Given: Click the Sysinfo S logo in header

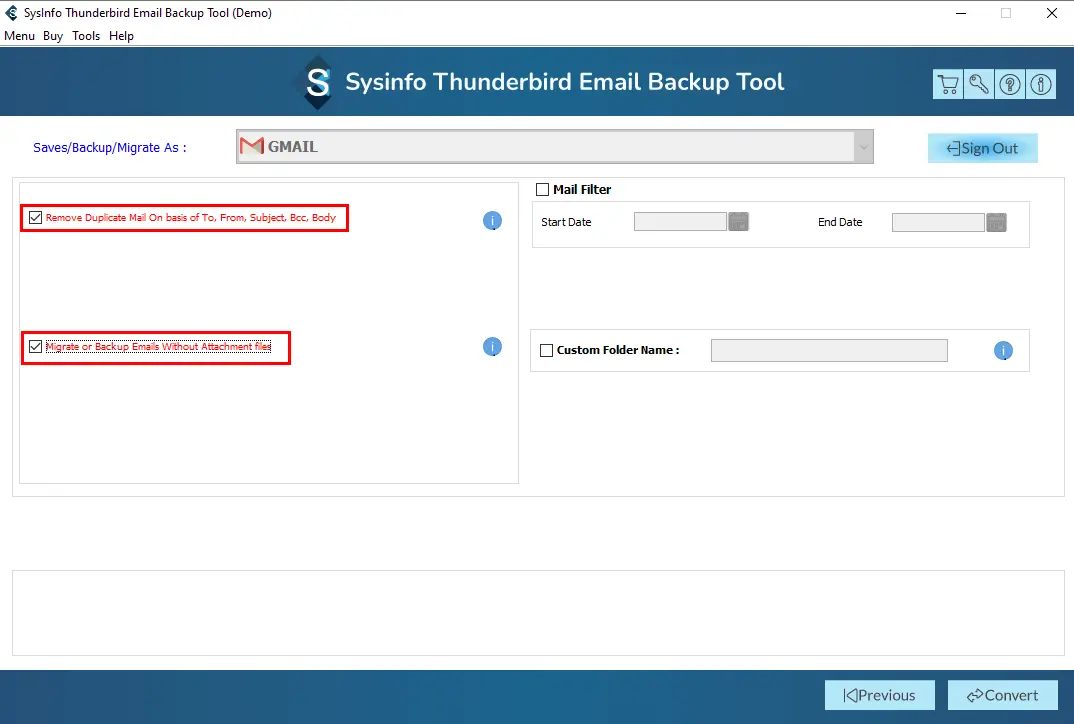Looking at the screenshot, I should coord(318,82).
